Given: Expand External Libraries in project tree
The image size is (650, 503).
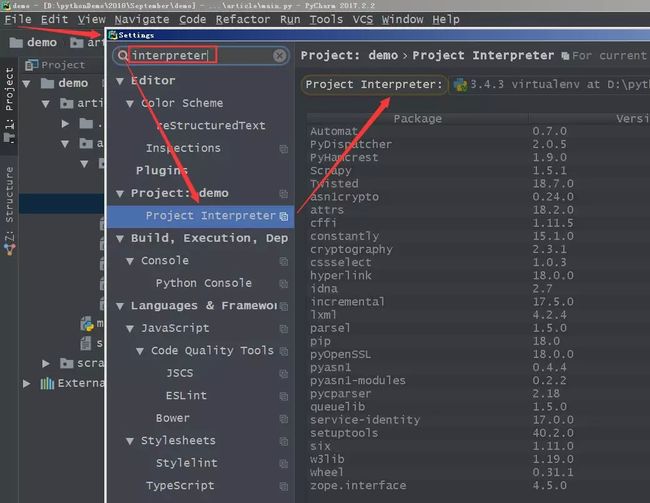Looking at the screenshot, I should click(26, 384).
